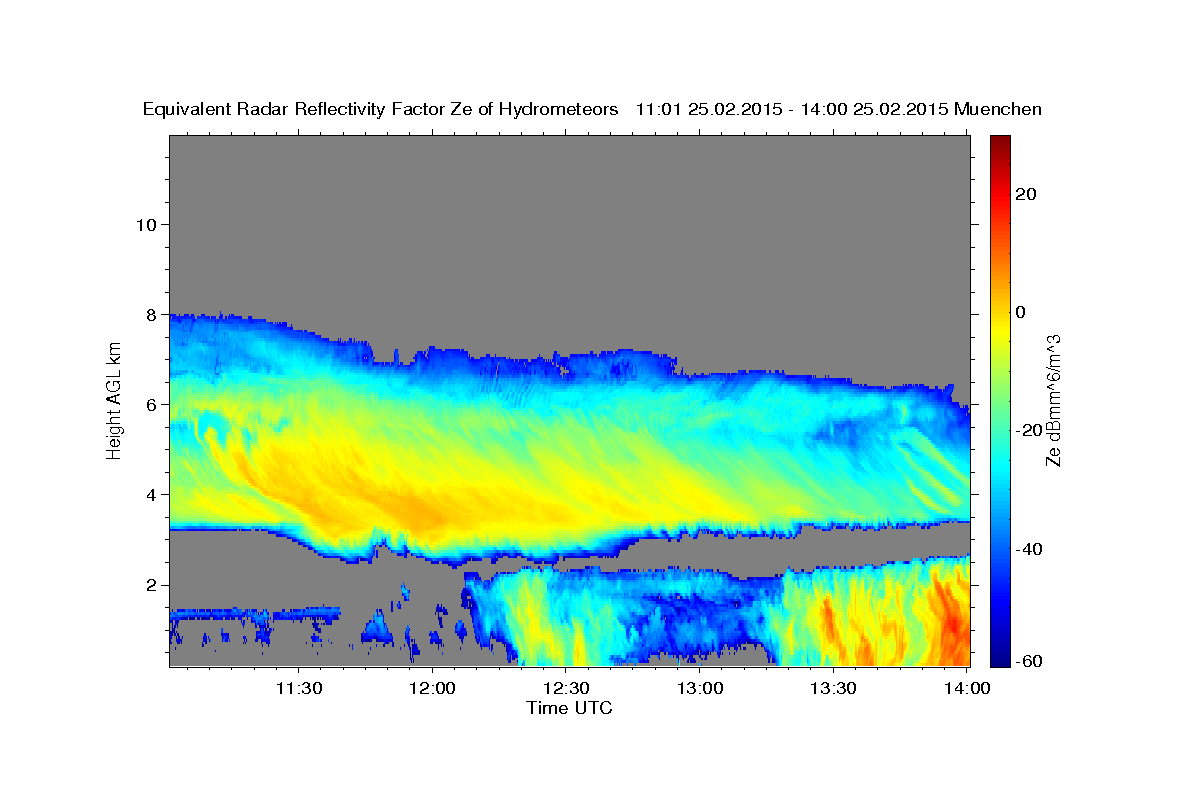This screenshot has width=1200, height=800.
Task: Click the station name 'Muenchen' in the title
Action: pos(998,109)
